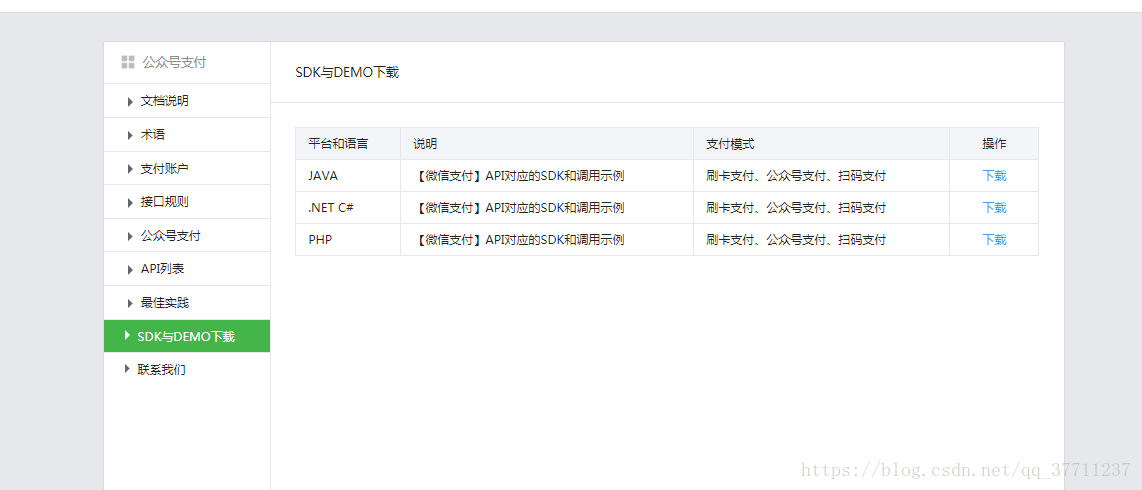Click the SDK与DEMO下载 page title

(x=347, y=72)
